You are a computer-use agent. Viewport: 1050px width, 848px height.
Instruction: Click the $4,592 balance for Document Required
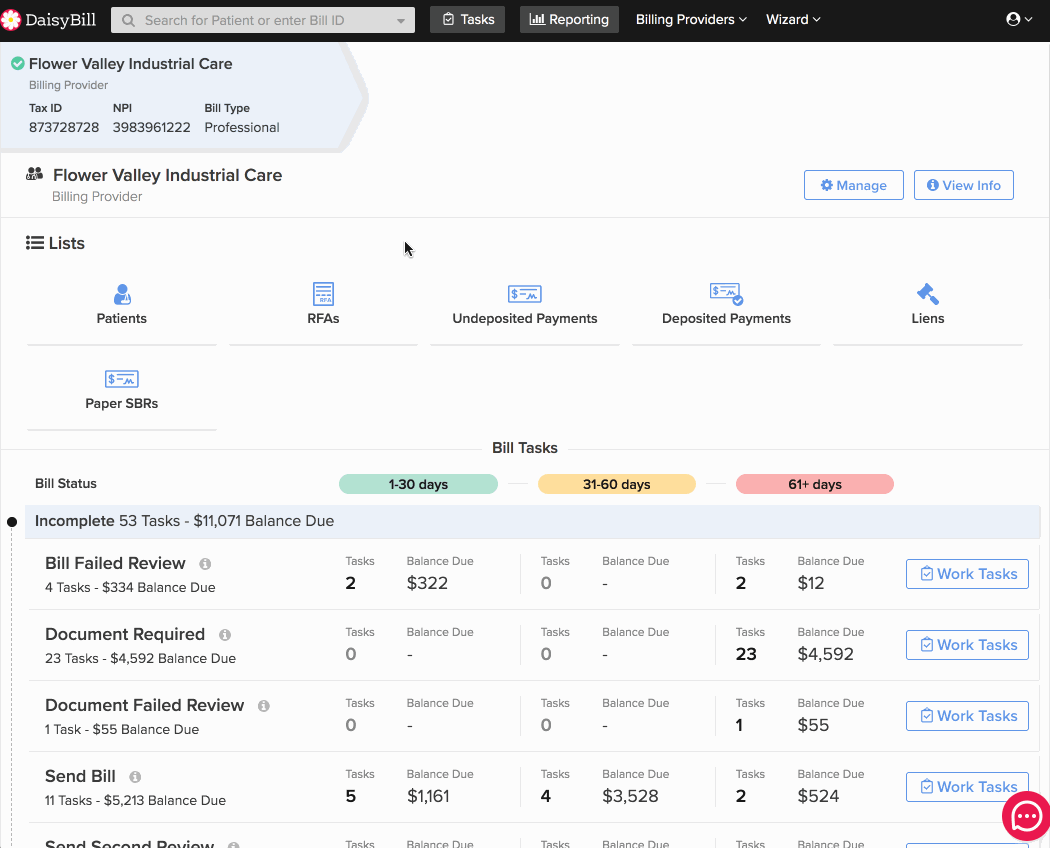[x=826, y=654]
